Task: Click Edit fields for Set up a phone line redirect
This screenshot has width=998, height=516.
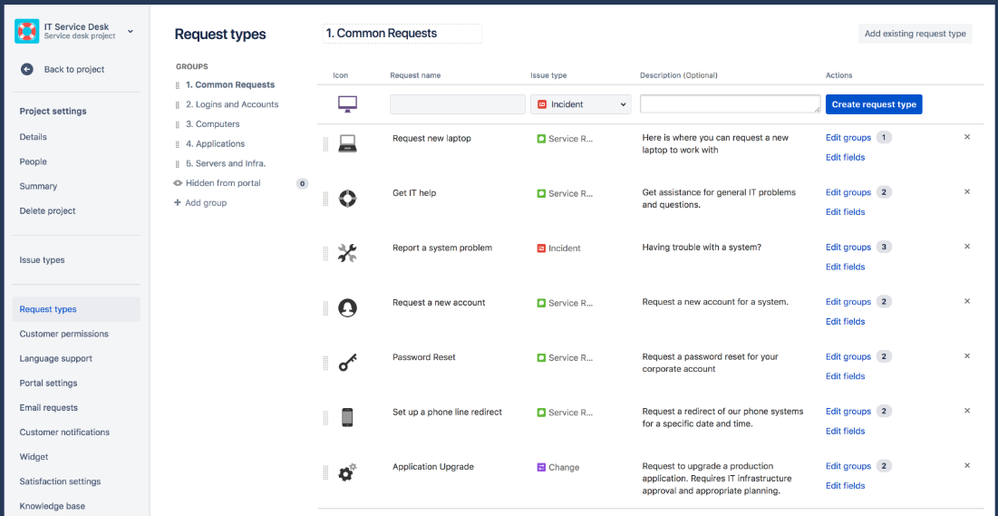Action: [845, 431]
